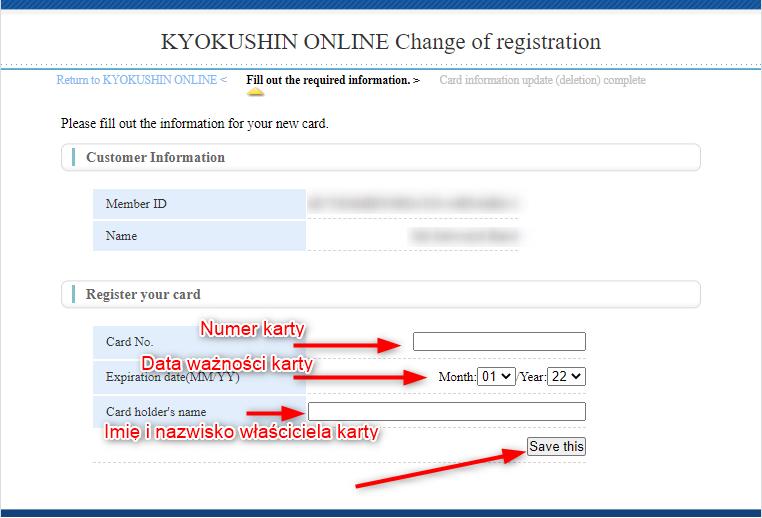Focus the Card No. input field

click(x=499, y=341)
